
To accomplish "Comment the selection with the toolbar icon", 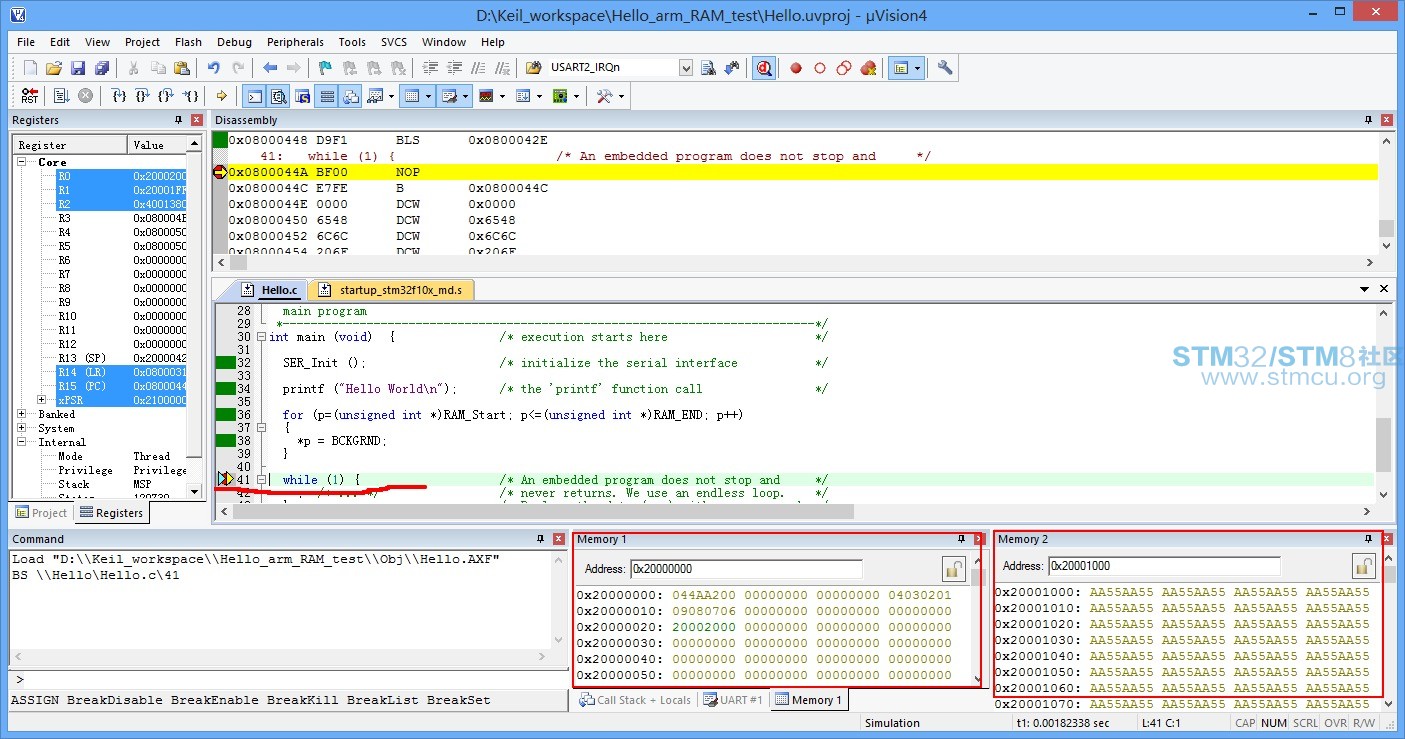I will coord(478,68).
